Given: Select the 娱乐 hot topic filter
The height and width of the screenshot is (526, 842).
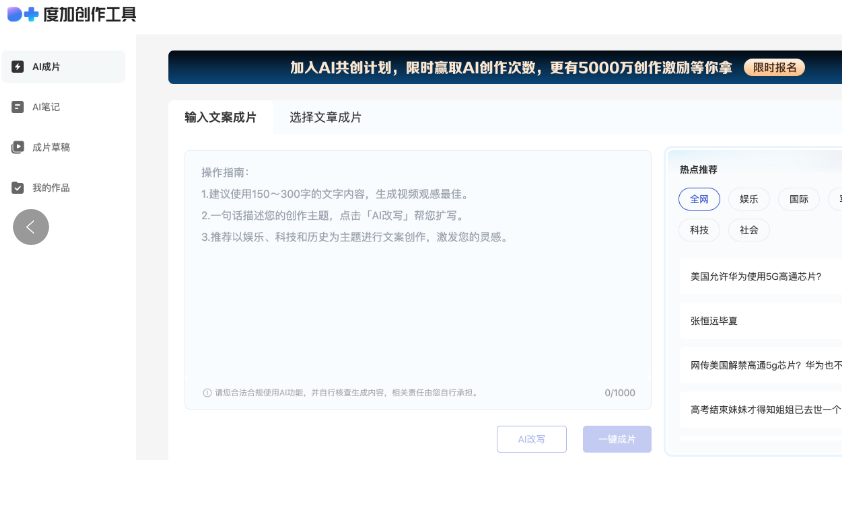Looking at the screenshot, I should click(749, 199).
